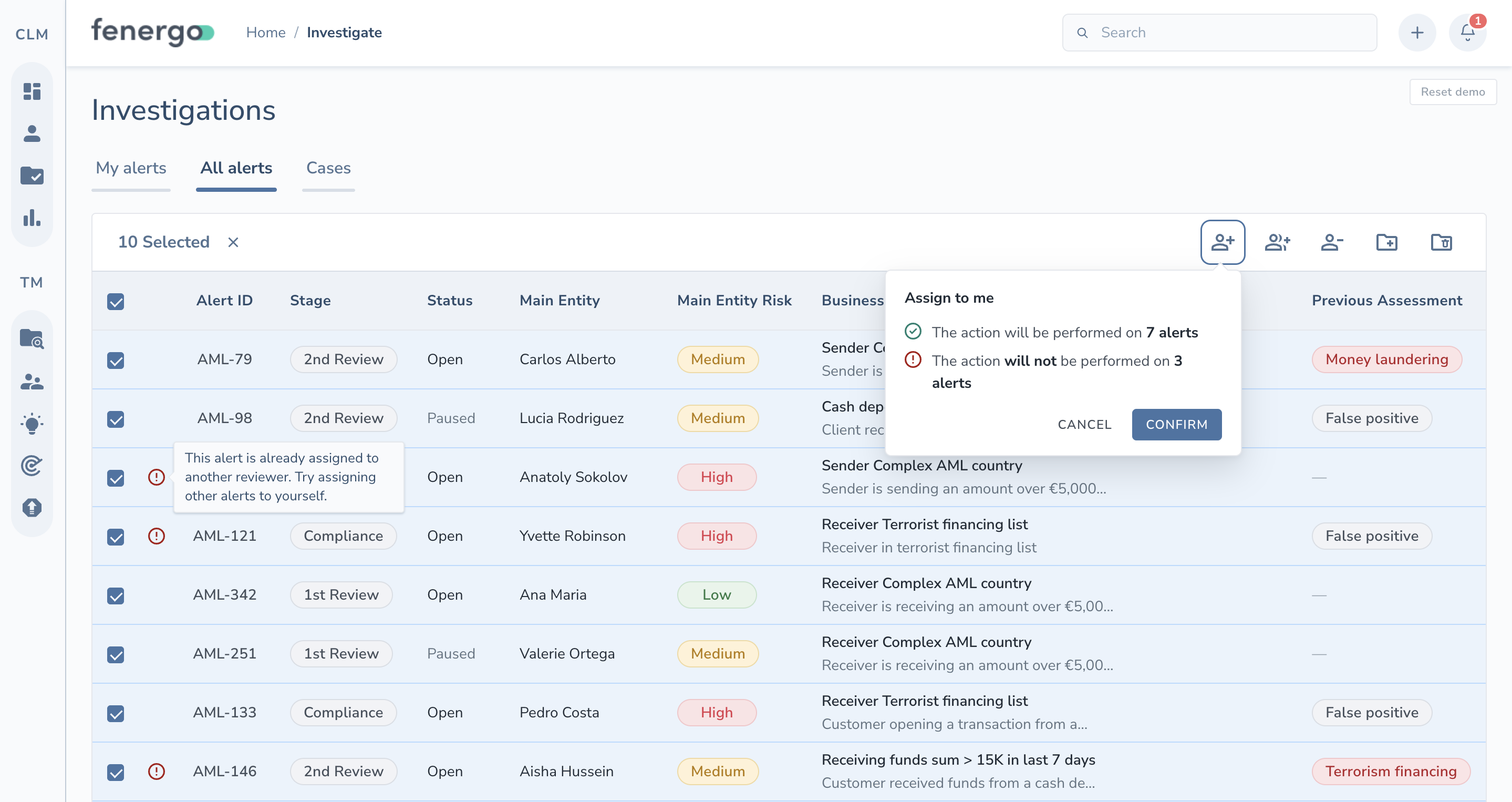The height and width of the screenshot is (802, 1512).
Task: Confirm the Assign to me action
Action: tap(1176, 424)
